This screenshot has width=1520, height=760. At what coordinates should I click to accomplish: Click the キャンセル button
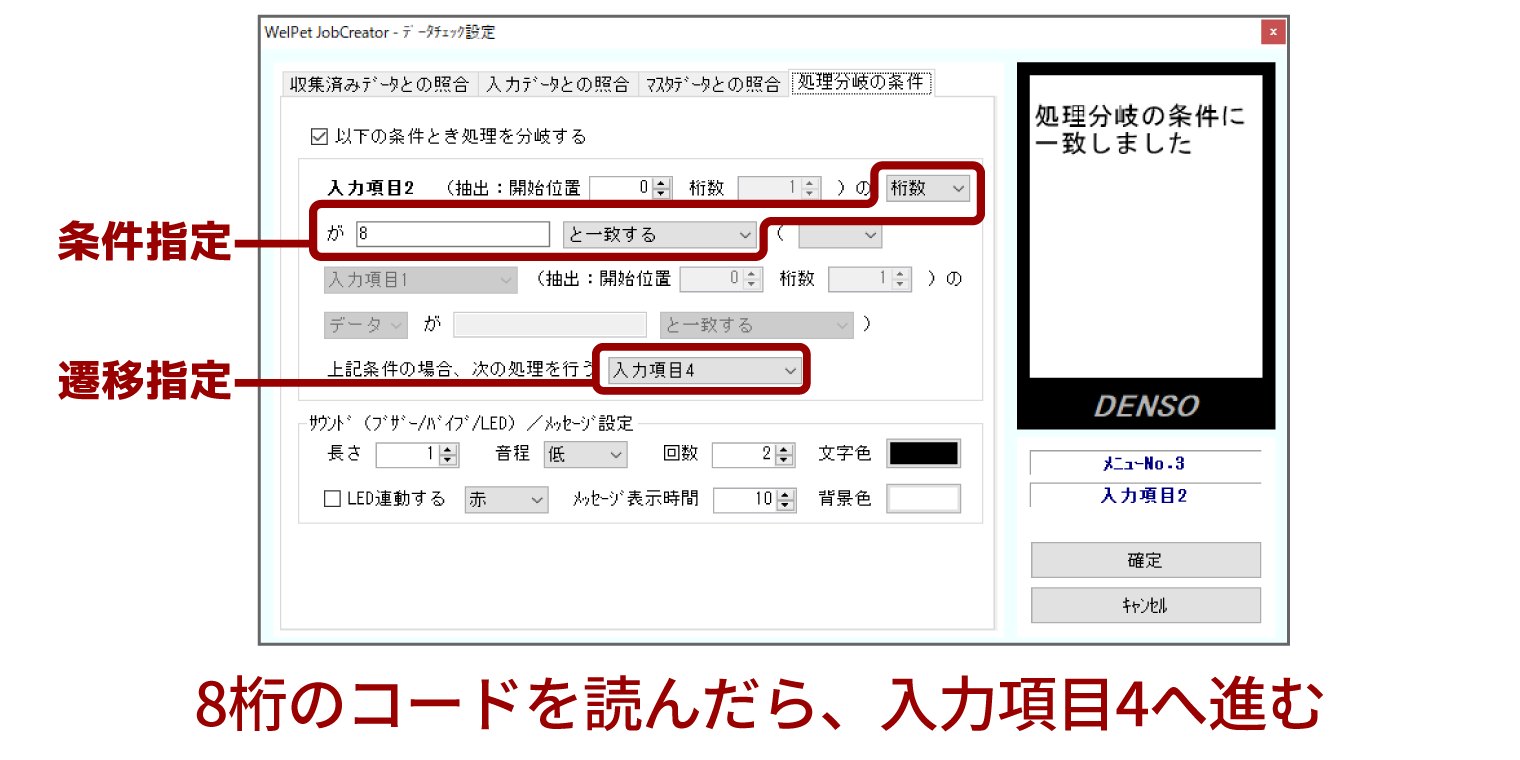pos(1146,605)
